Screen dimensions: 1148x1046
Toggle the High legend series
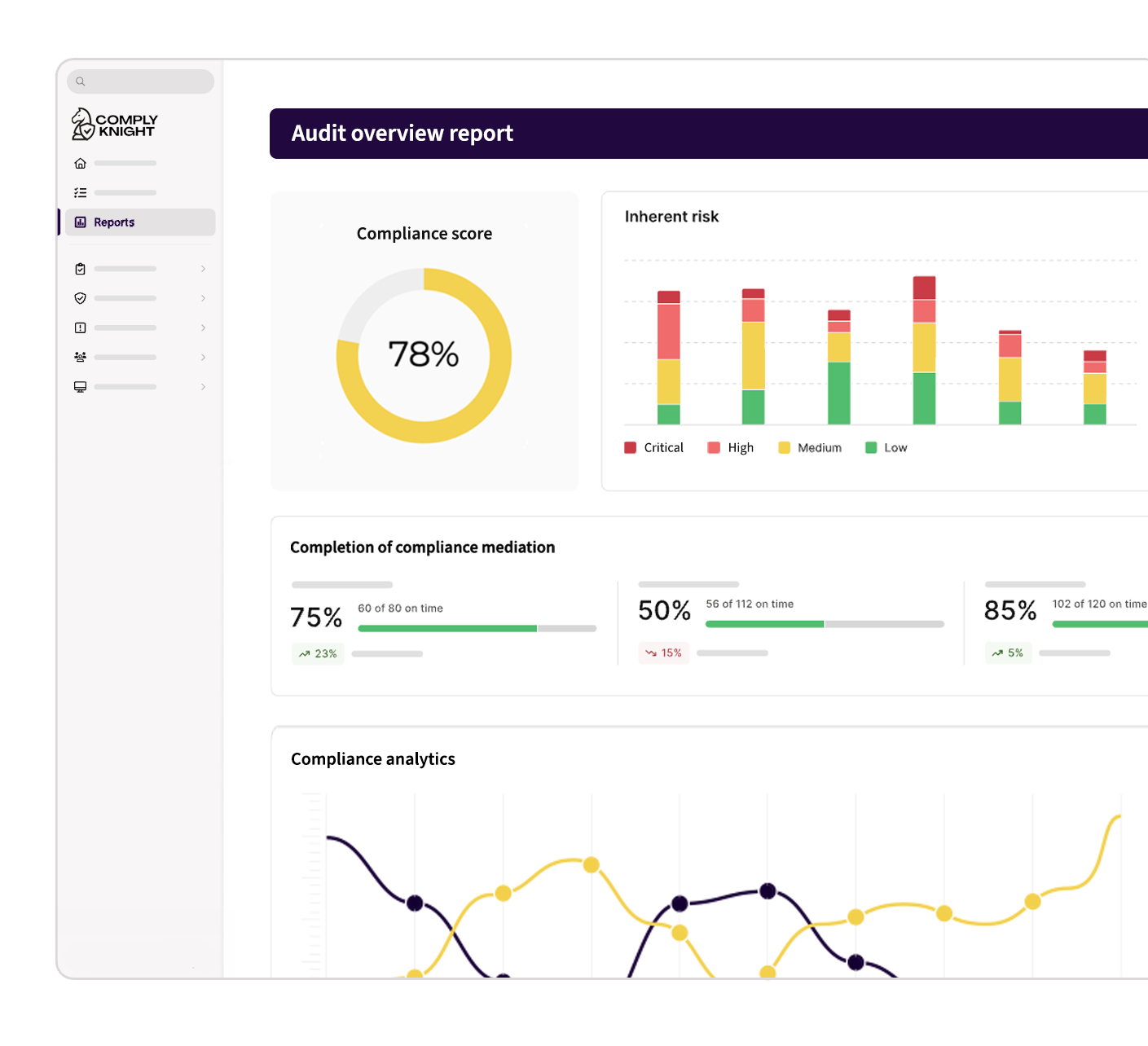[x=731, y=448]
